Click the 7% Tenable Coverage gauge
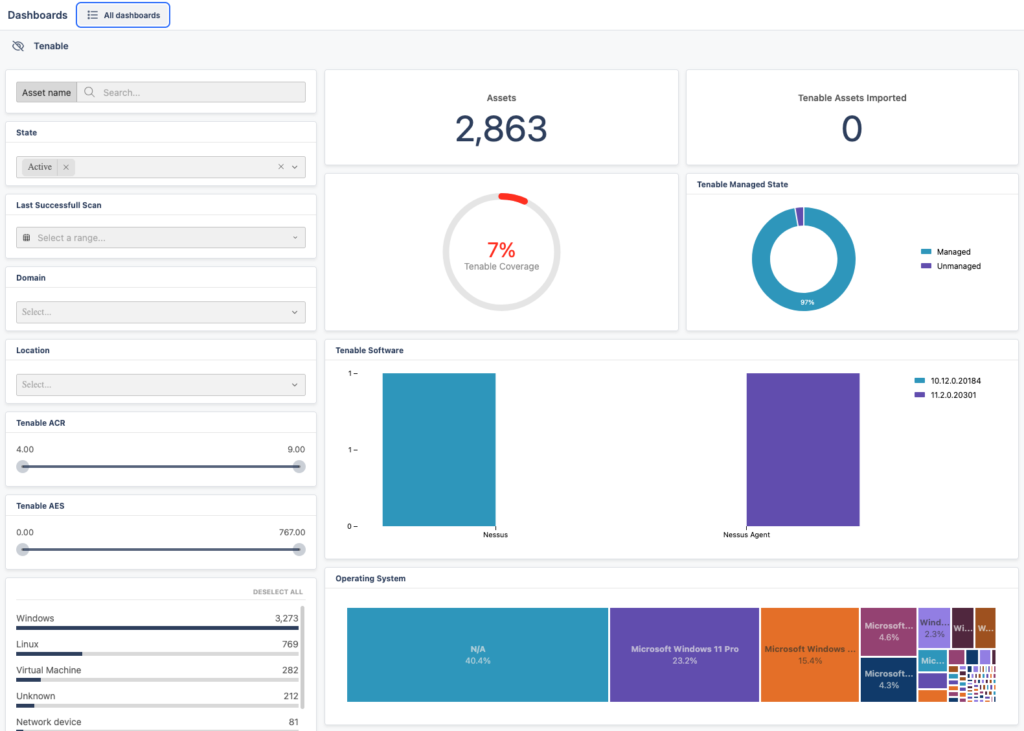This screenshot has height=731, width=1024. [x=501, y=252]
